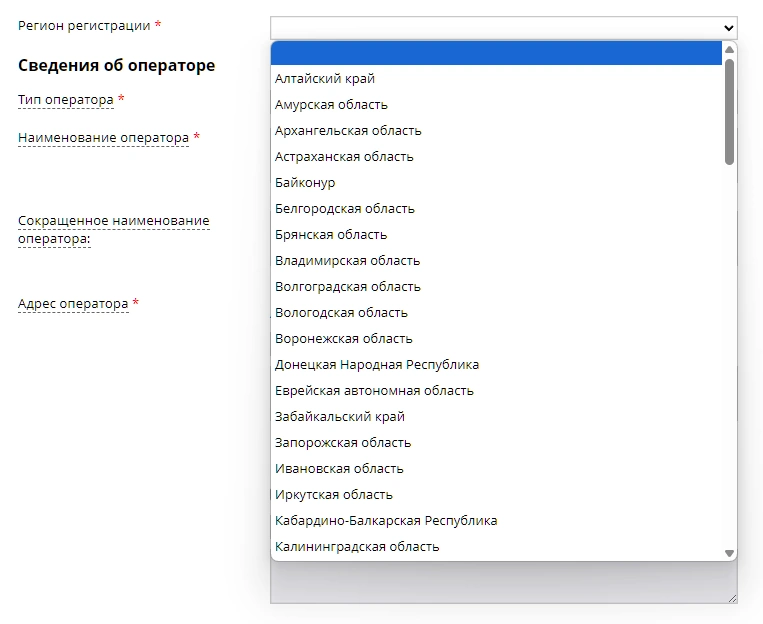Pick Владимирская область from dropdown
Viewport: 763px width, 624px height.
(347, 261)
